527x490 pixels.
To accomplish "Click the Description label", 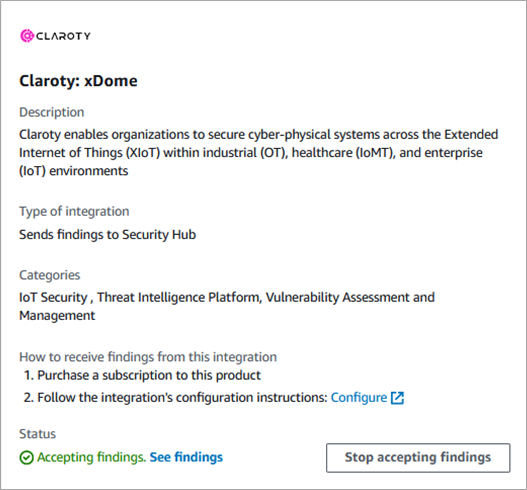I will 52,112.
